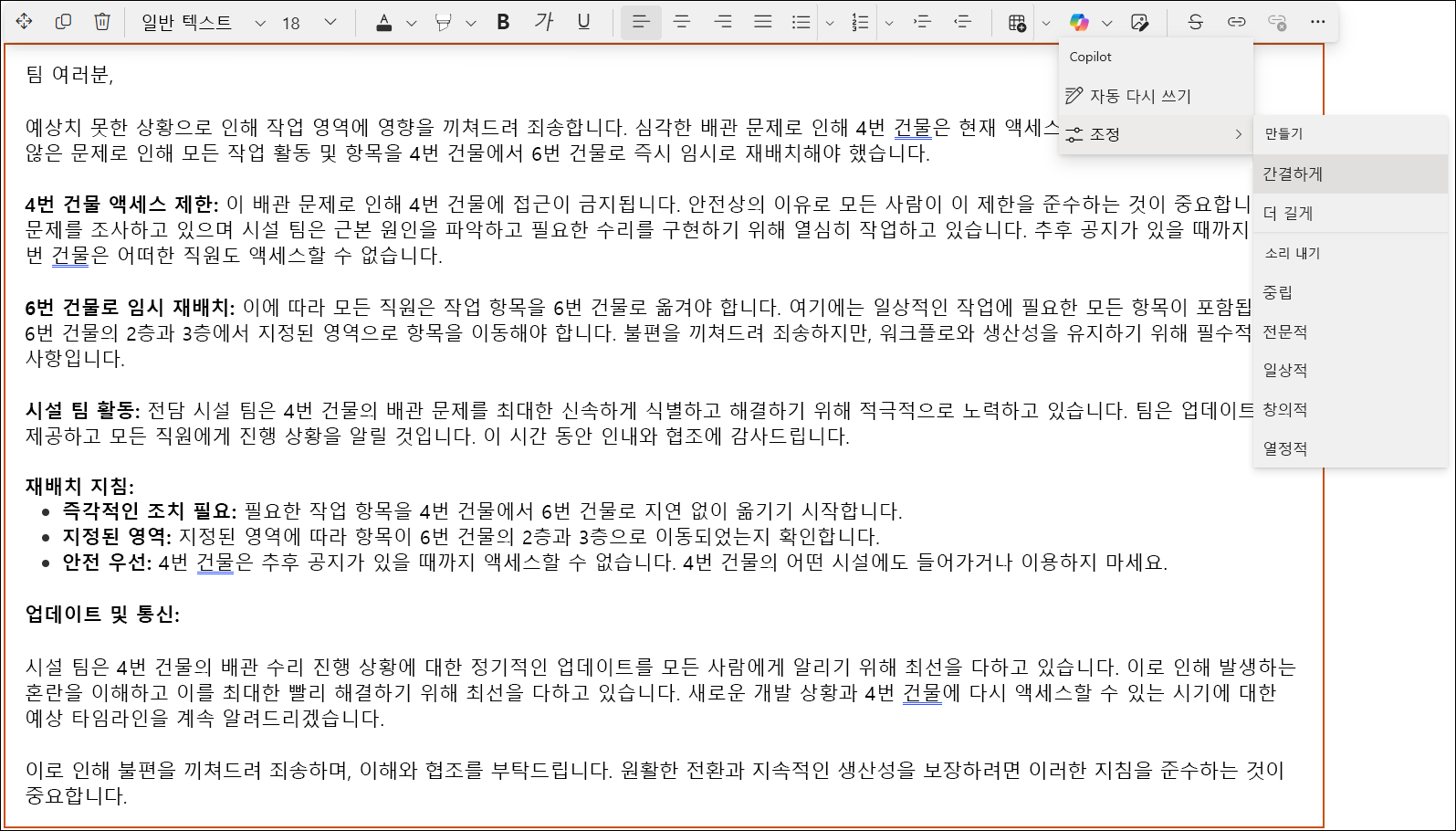Image resolution: width=1456 pixels, height=831 pixels.
Task: Click the Copilot icon in toolbar
Action: coord(1079,22)
